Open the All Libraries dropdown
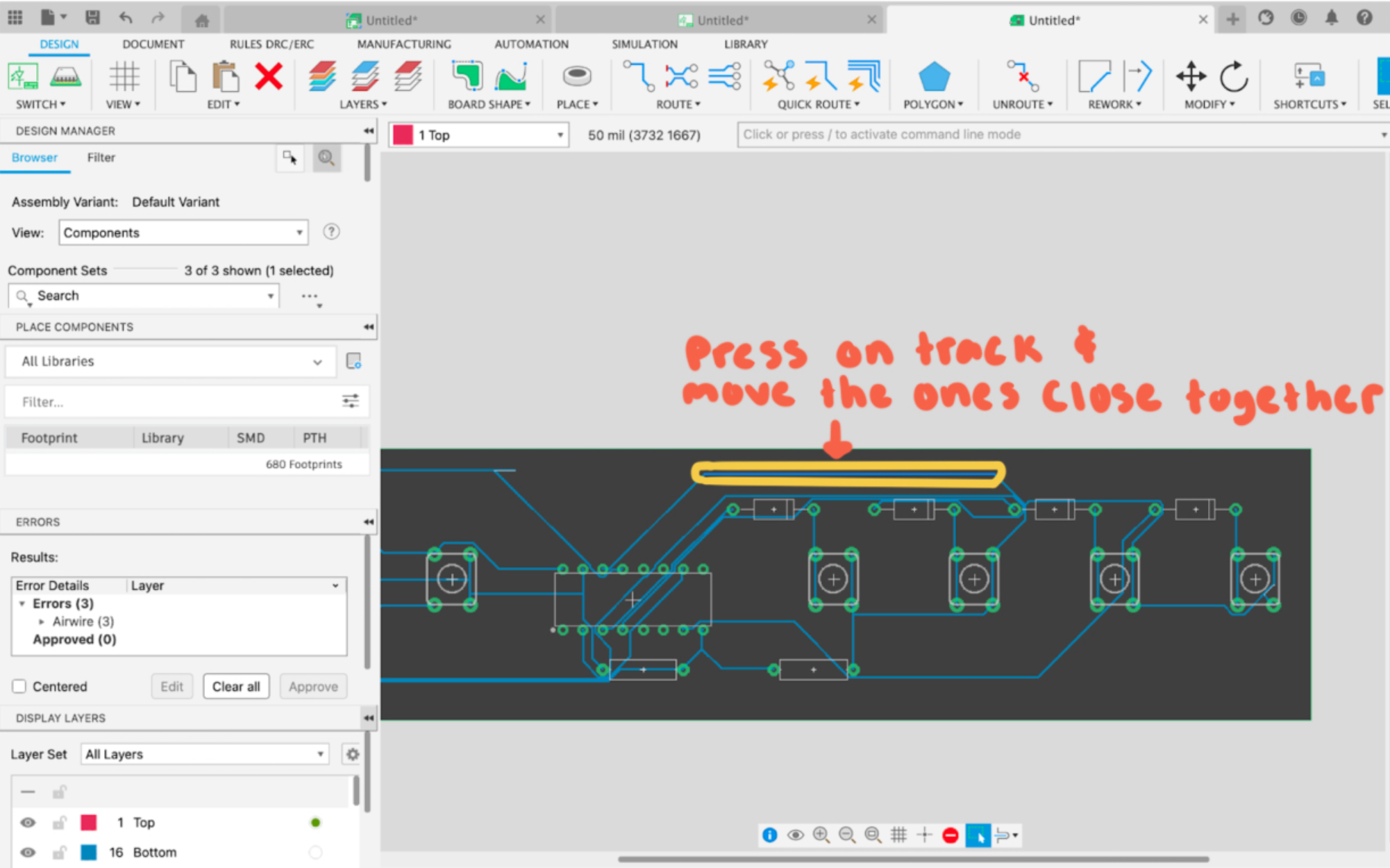This screenshot has width=1390, height=868. (171, 362)
